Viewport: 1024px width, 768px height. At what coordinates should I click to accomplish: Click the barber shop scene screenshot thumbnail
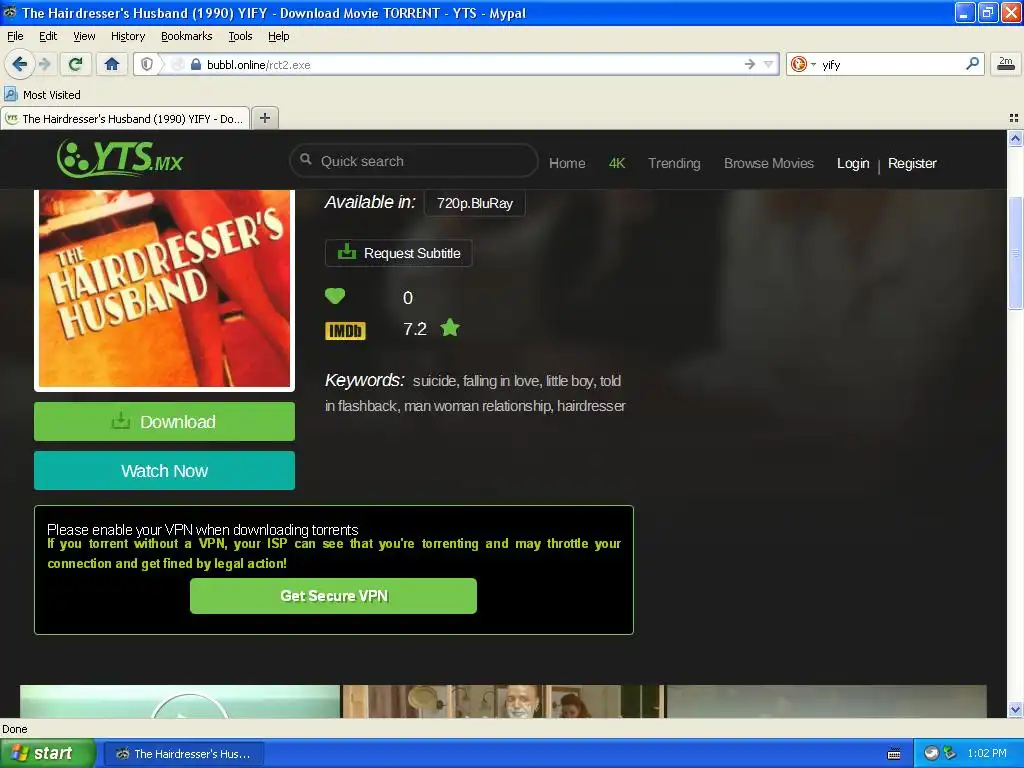click(503, 701)
